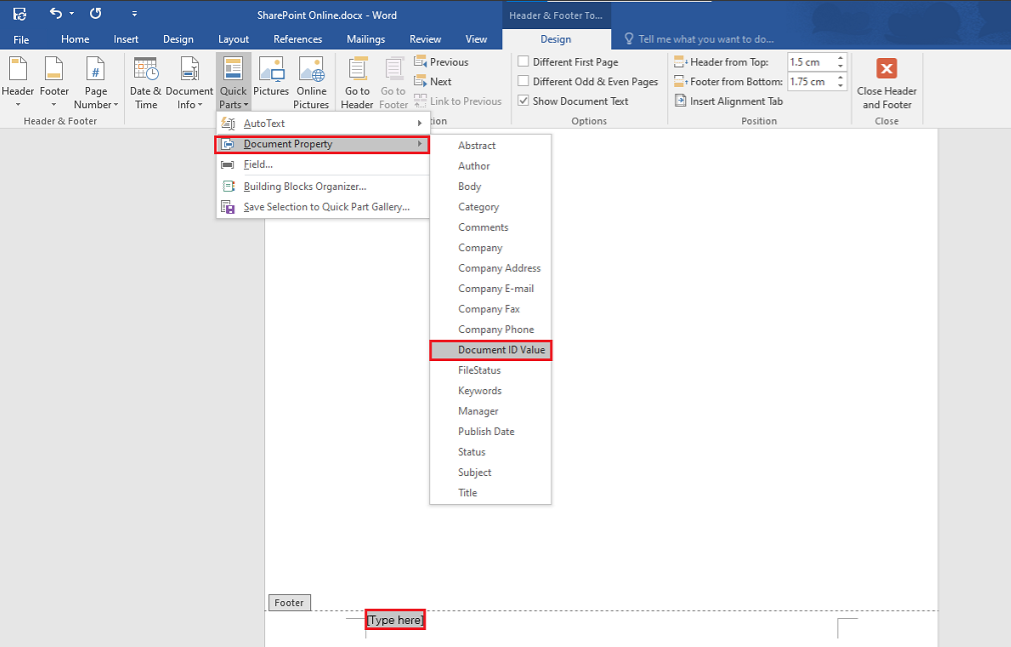Select Keywords property
The image size is (1011, 647).
pos(491,391)
